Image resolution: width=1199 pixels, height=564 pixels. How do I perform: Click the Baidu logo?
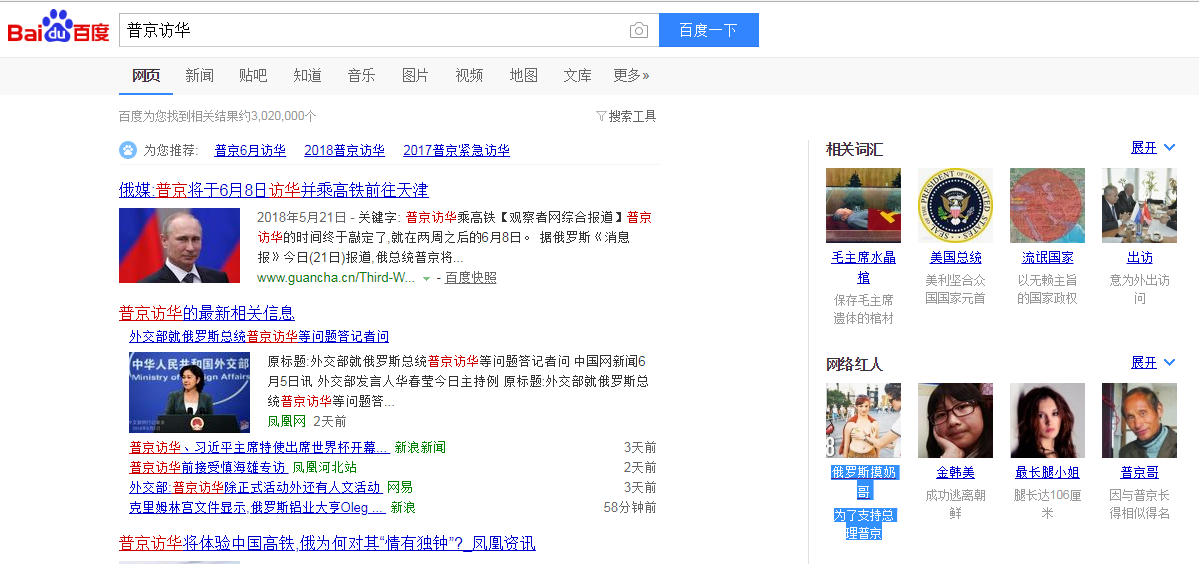59,28
